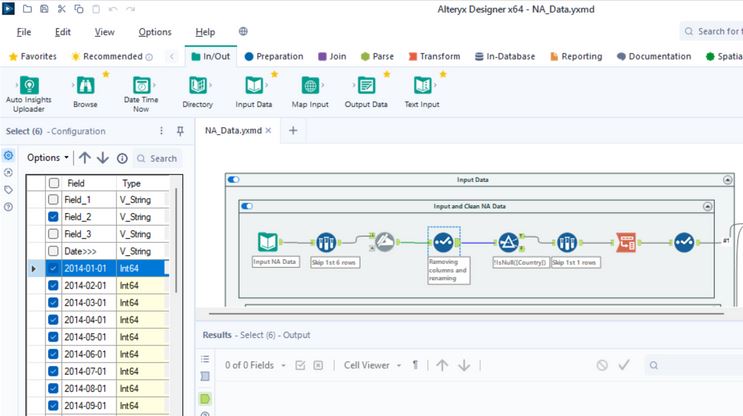Toggle the Input Data container switch

pyautogui.click(x=234, y=180)
